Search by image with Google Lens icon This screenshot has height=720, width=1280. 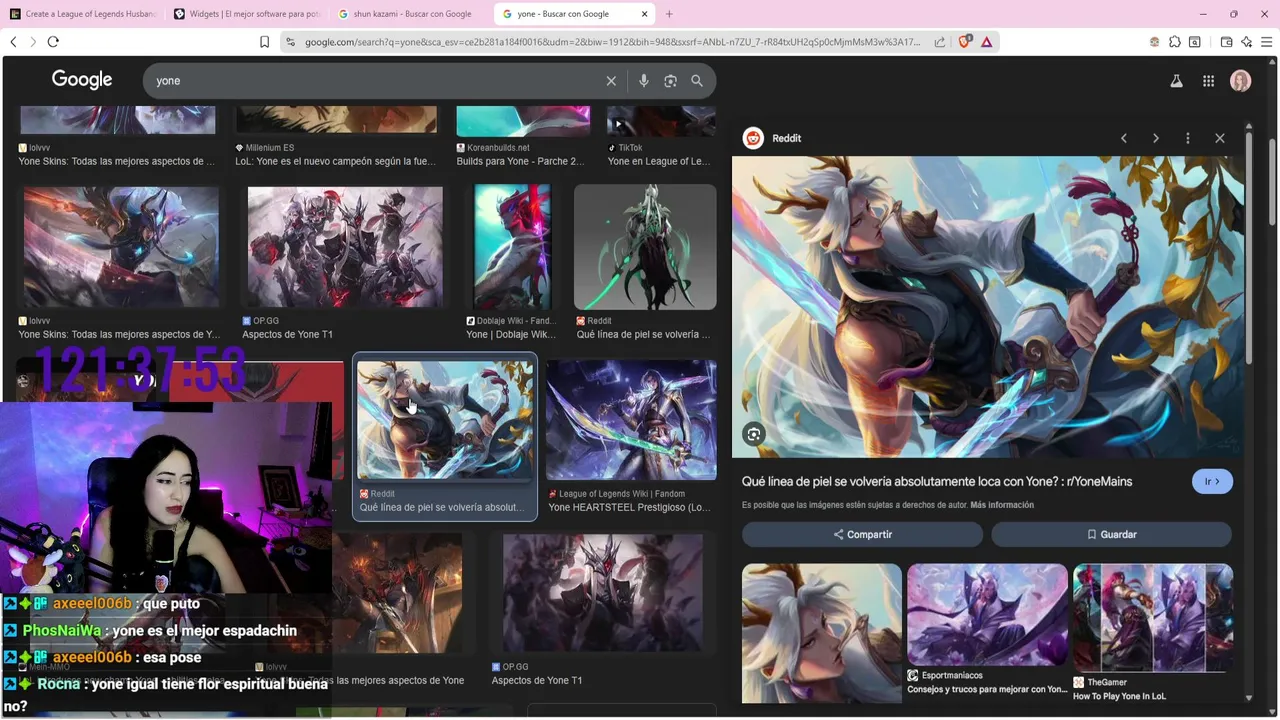click(671, 81)
